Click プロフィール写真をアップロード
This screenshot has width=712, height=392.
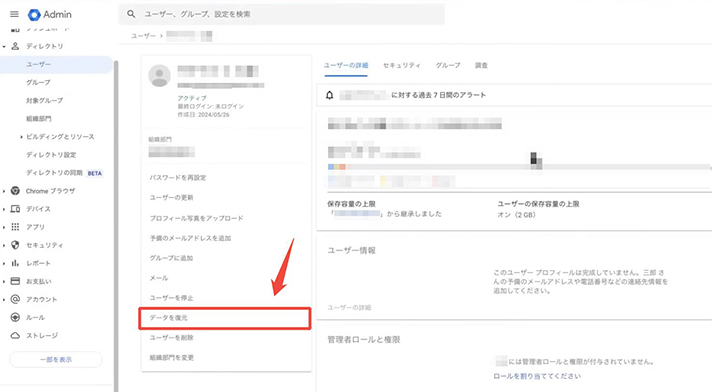197,218
